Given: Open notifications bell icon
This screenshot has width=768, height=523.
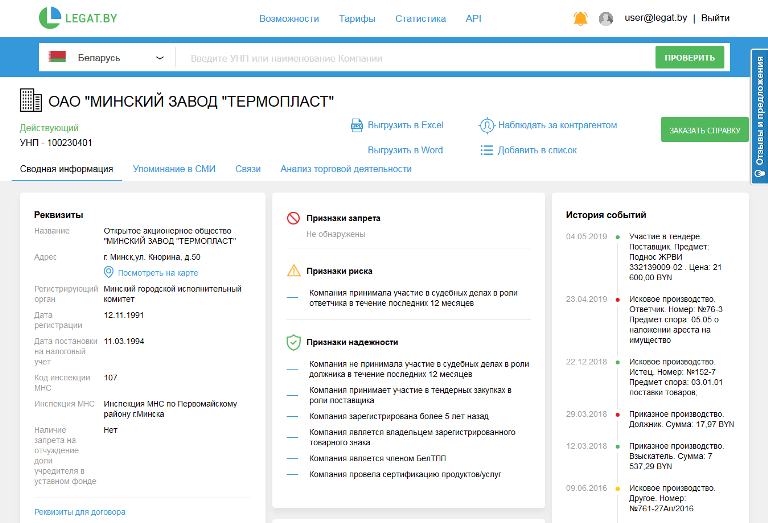Looking at the screenshot, I should tap(580, 19).
